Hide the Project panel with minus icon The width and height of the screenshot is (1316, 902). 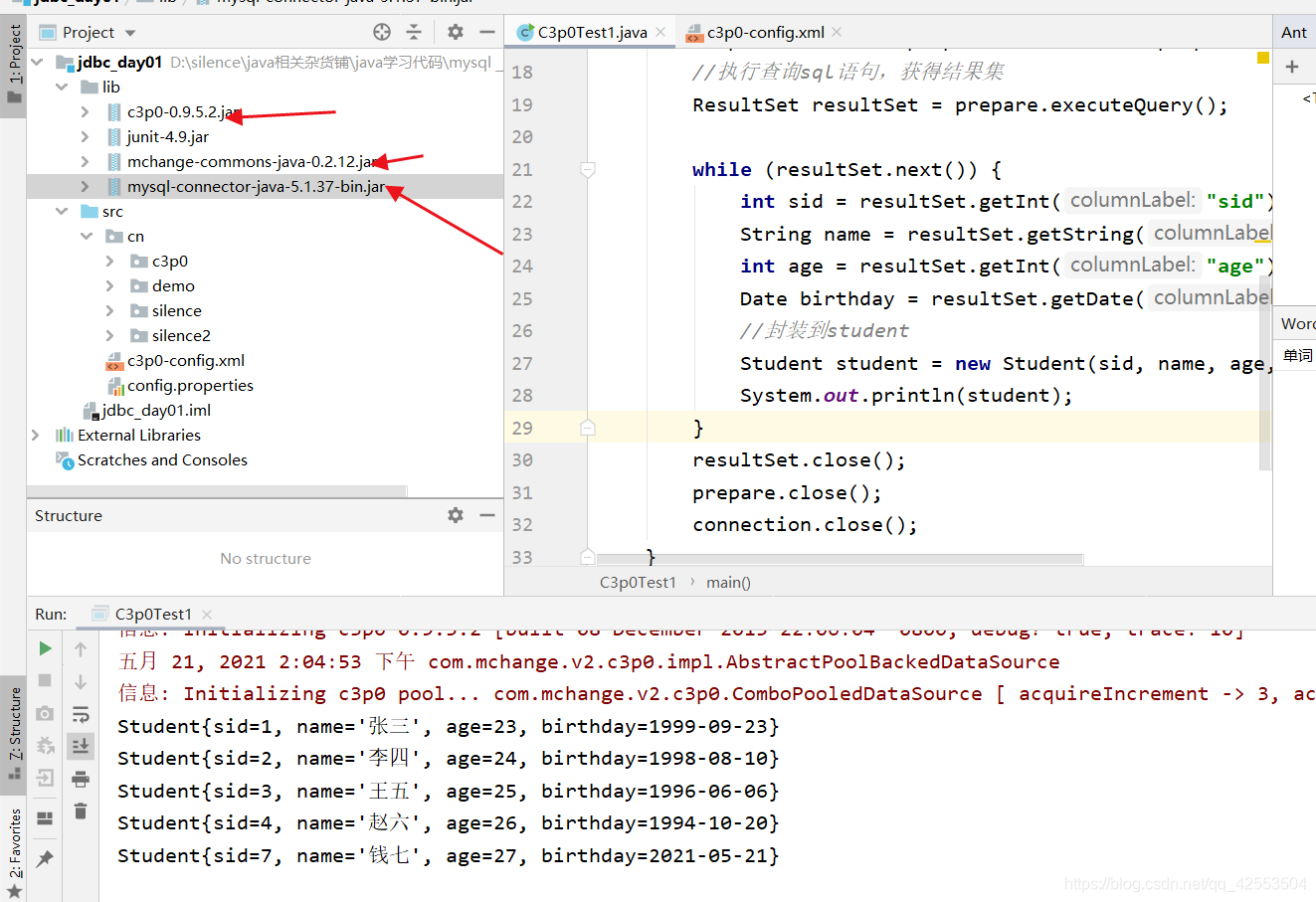pyautogui.click(x=486, y=32)
